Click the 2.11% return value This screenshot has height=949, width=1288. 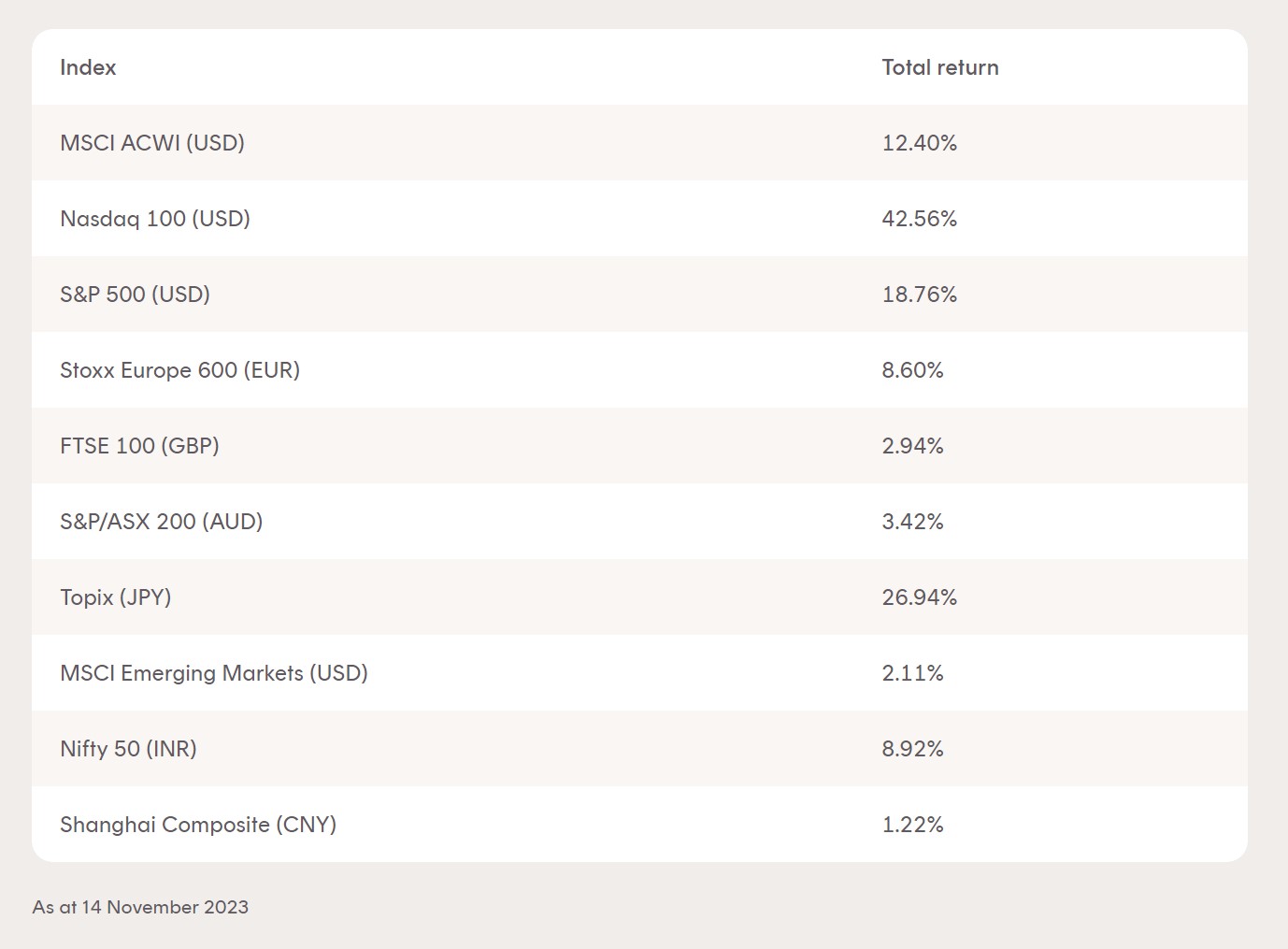click(x=912, y=673)
